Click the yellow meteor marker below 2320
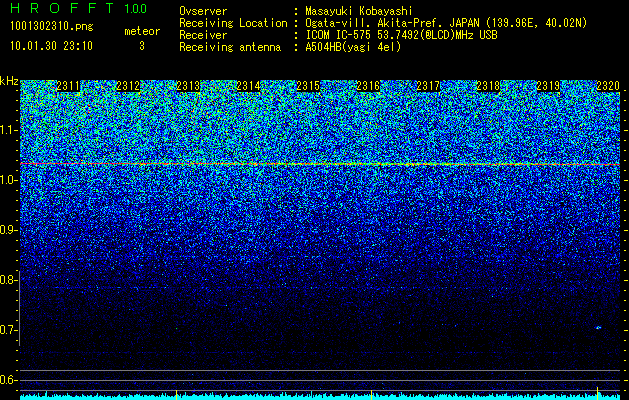The width and height of the screenshot is (629, 400). (x=597, y=392)
